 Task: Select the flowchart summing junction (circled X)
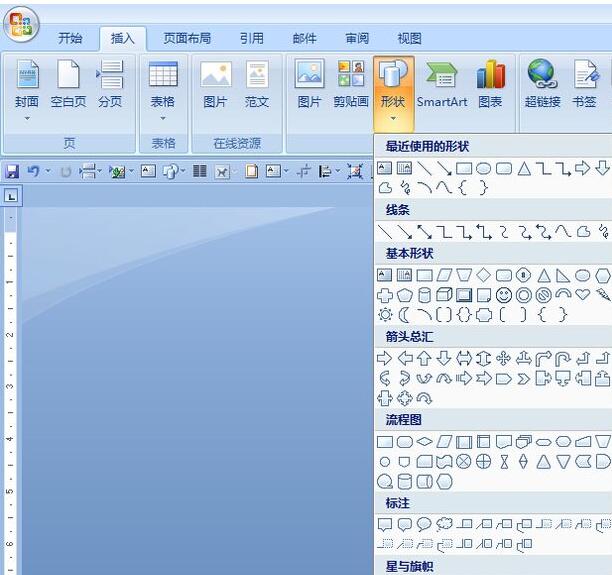click(x=464, y=462)
